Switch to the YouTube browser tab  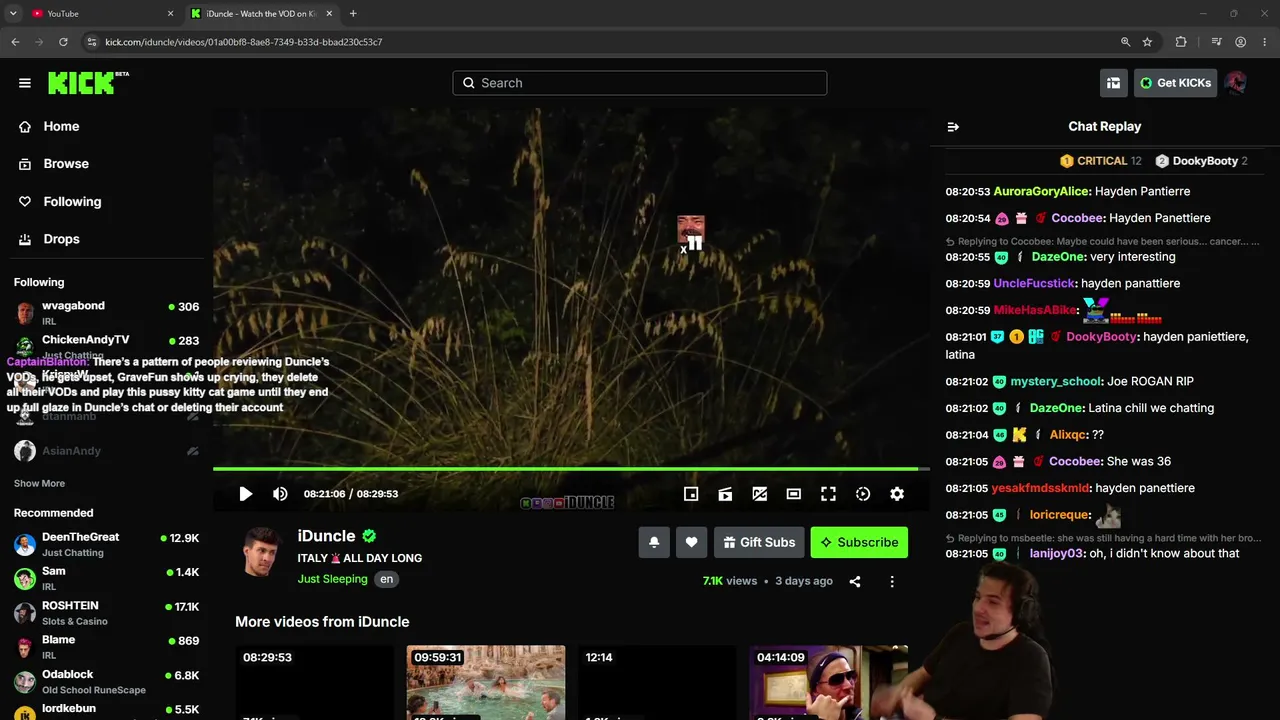100,14
